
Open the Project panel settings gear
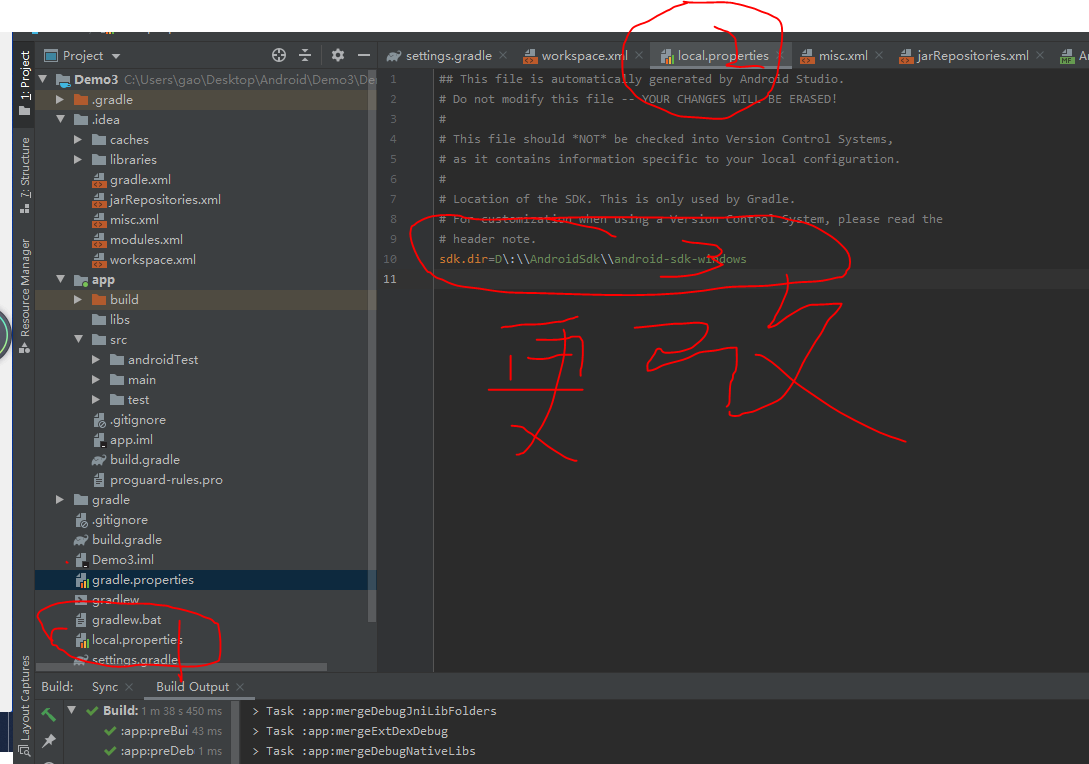coord(338,56)
